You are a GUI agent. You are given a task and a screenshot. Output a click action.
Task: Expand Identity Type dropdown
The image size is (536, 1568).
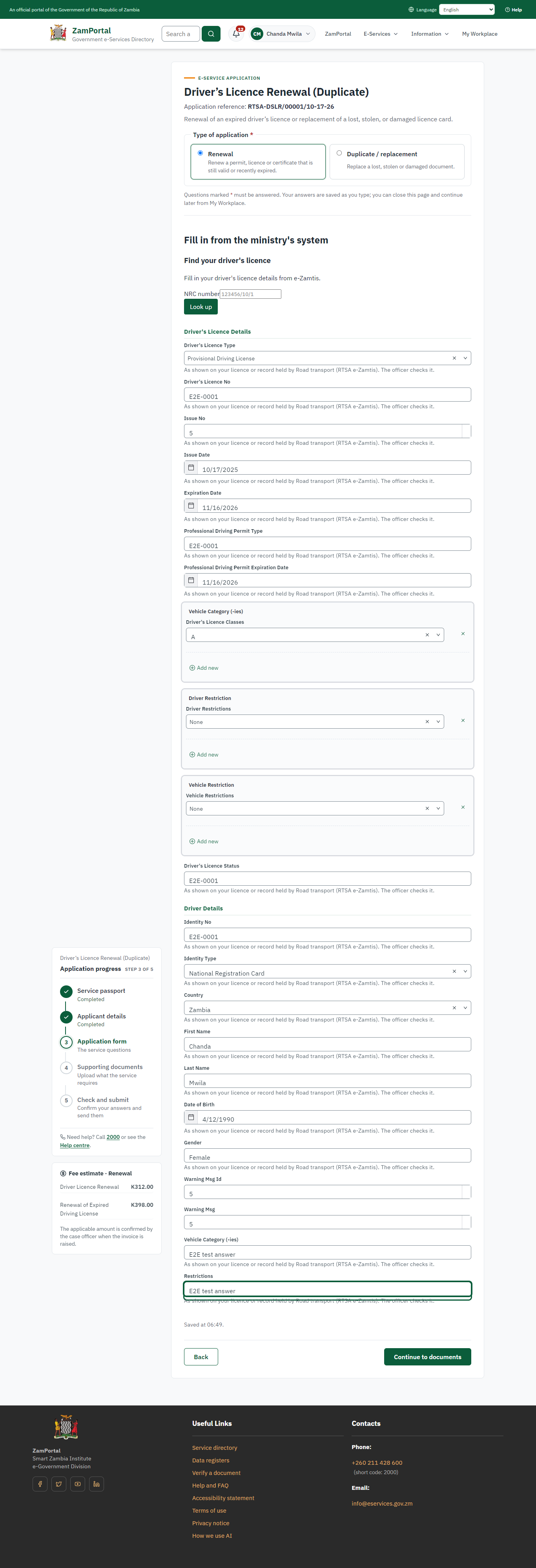click(465, 971)
